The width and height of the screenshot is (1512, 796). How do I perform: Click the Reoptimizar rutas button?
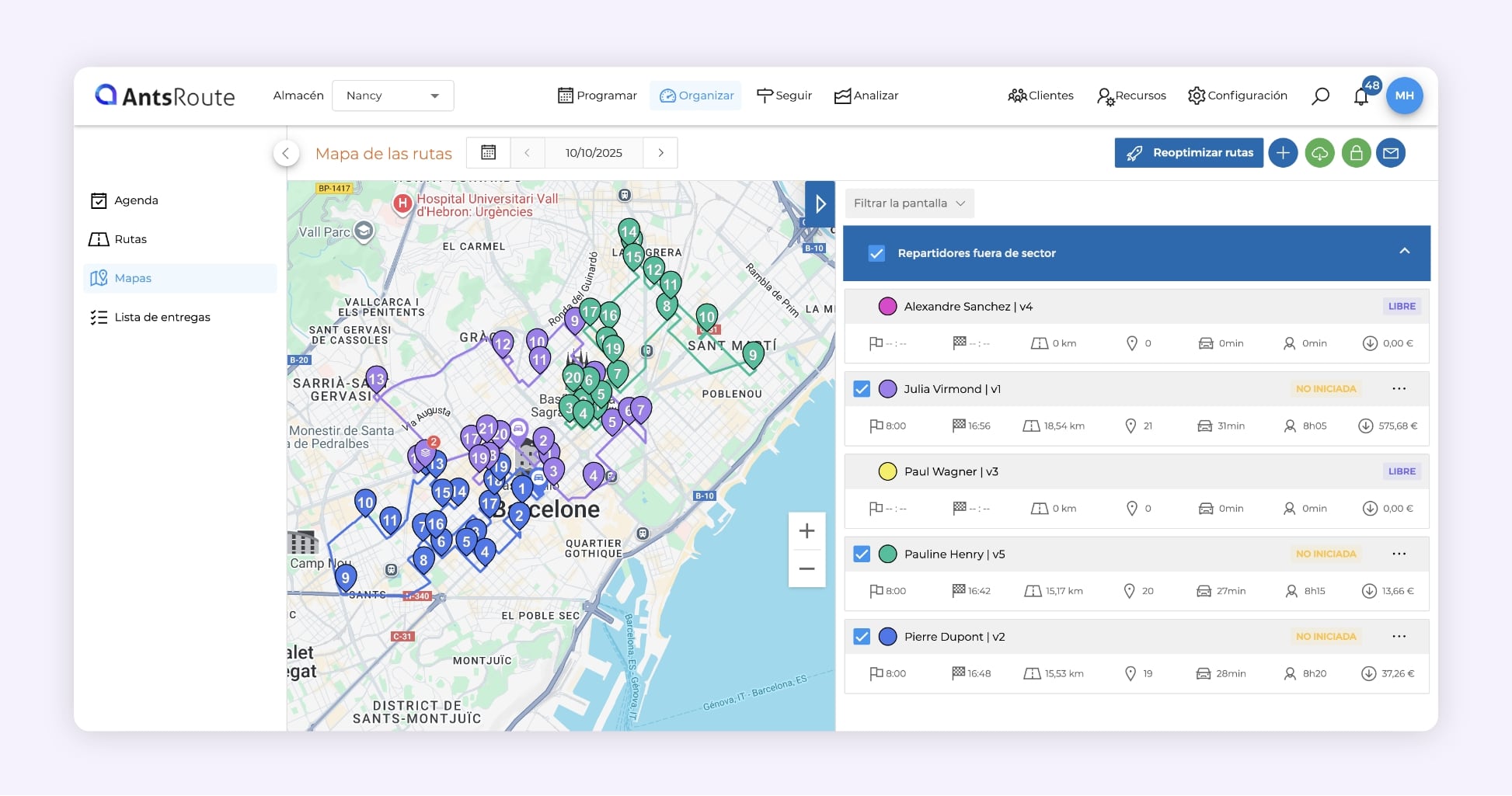(1188, 153)
